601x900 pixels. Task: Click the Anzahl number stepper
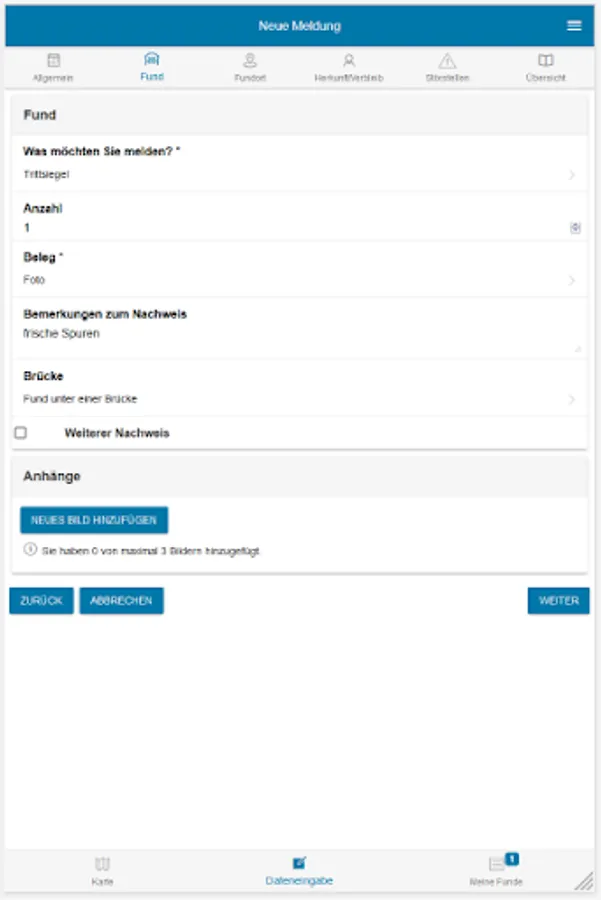575,228
